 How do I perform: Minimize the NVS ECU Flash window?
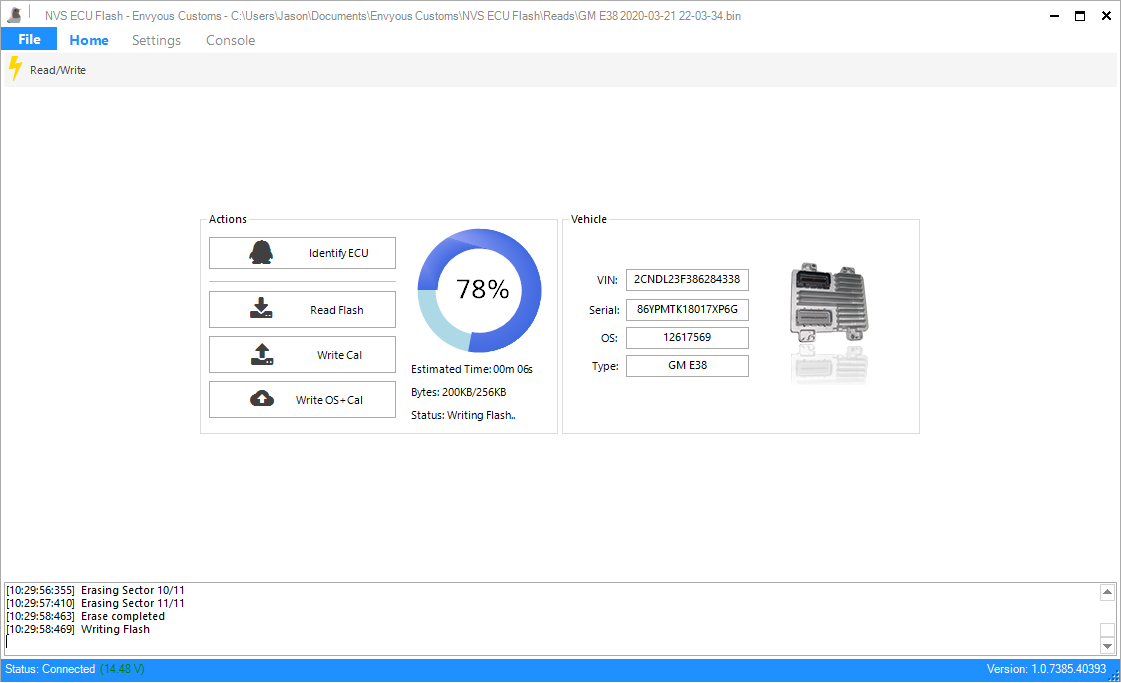(1054, 16)
